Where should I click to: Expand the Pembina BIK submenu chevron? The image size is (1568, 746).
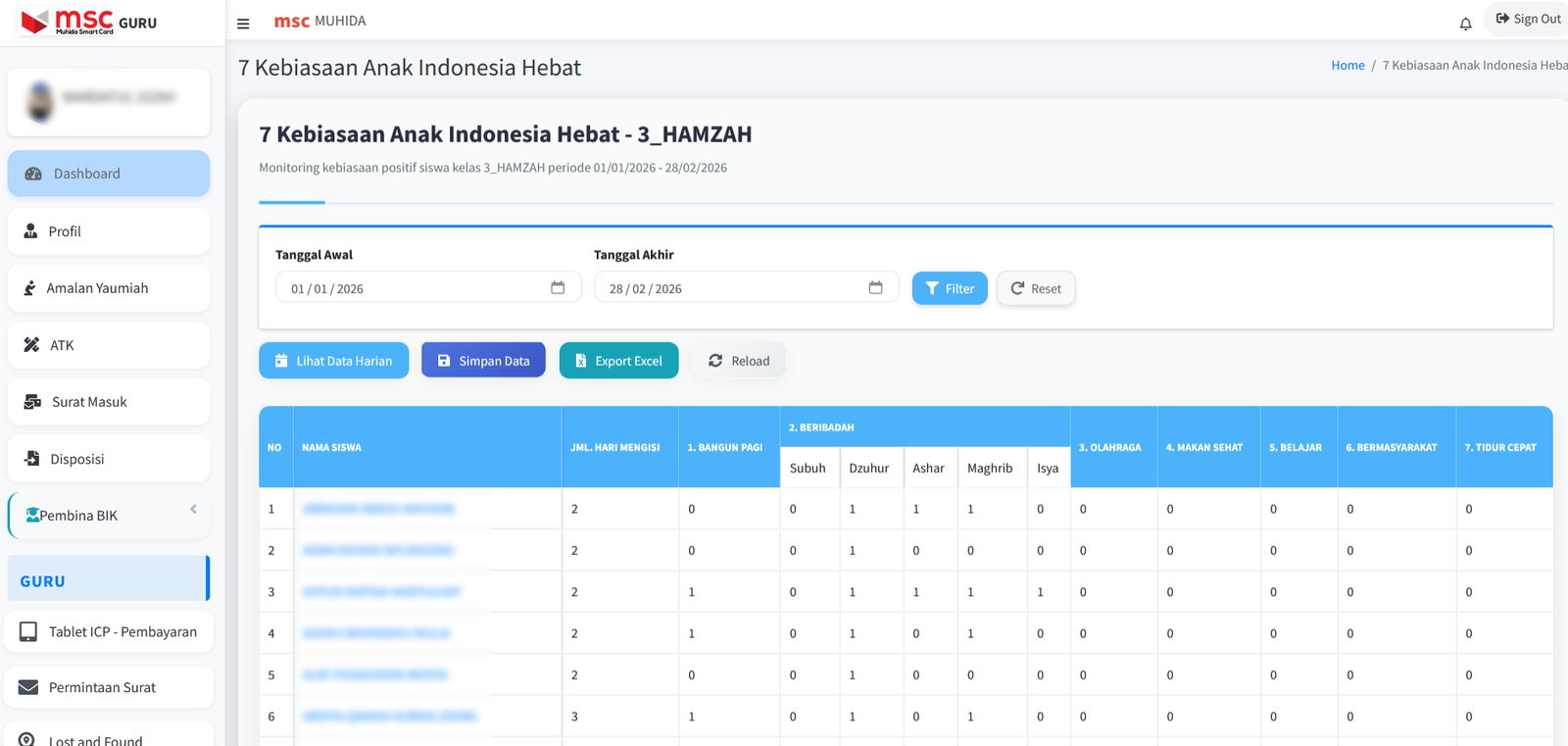pyautogui.click(x=193, y=509)
